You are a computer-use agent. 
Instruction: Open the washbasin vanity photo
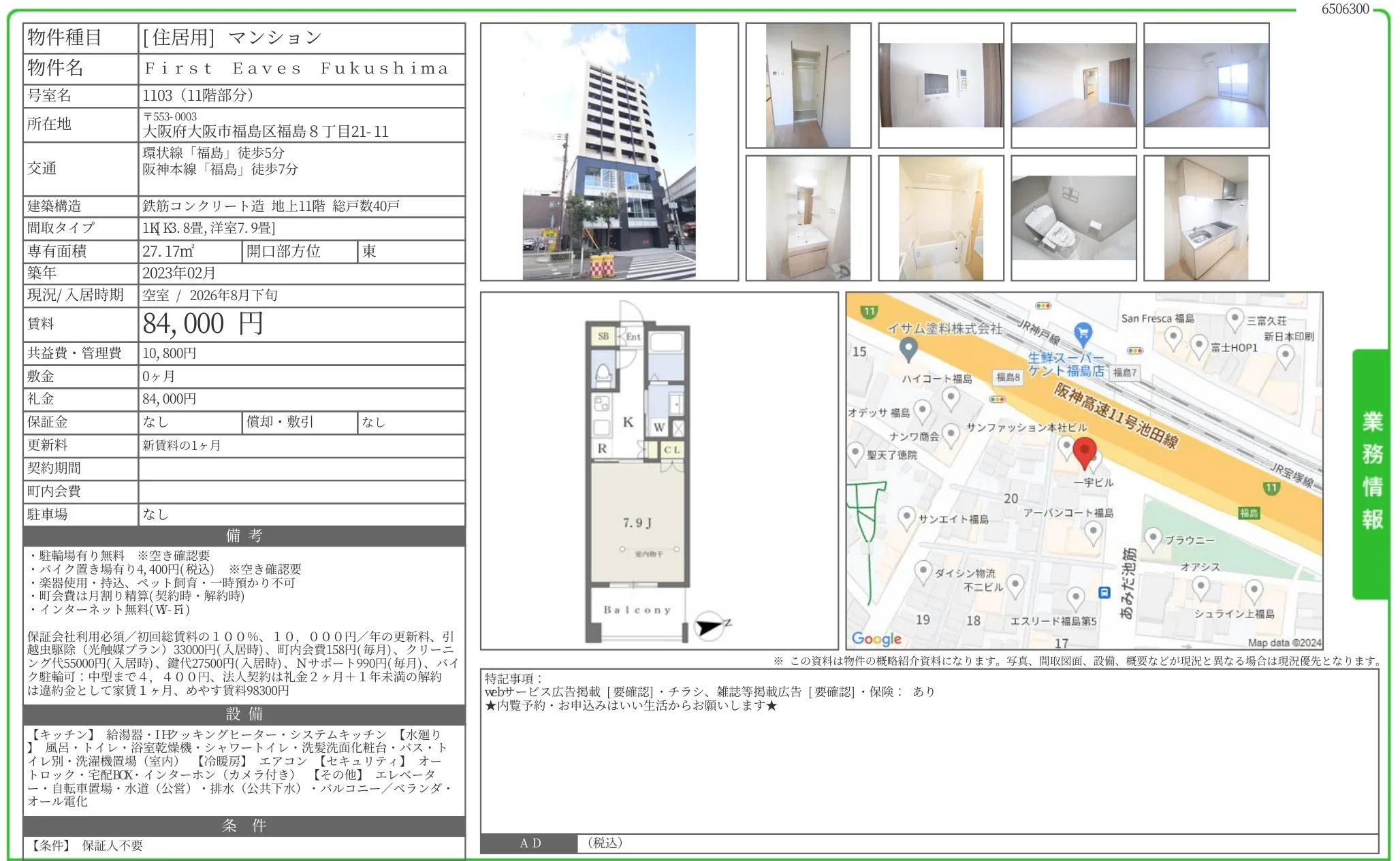point(808,218)
